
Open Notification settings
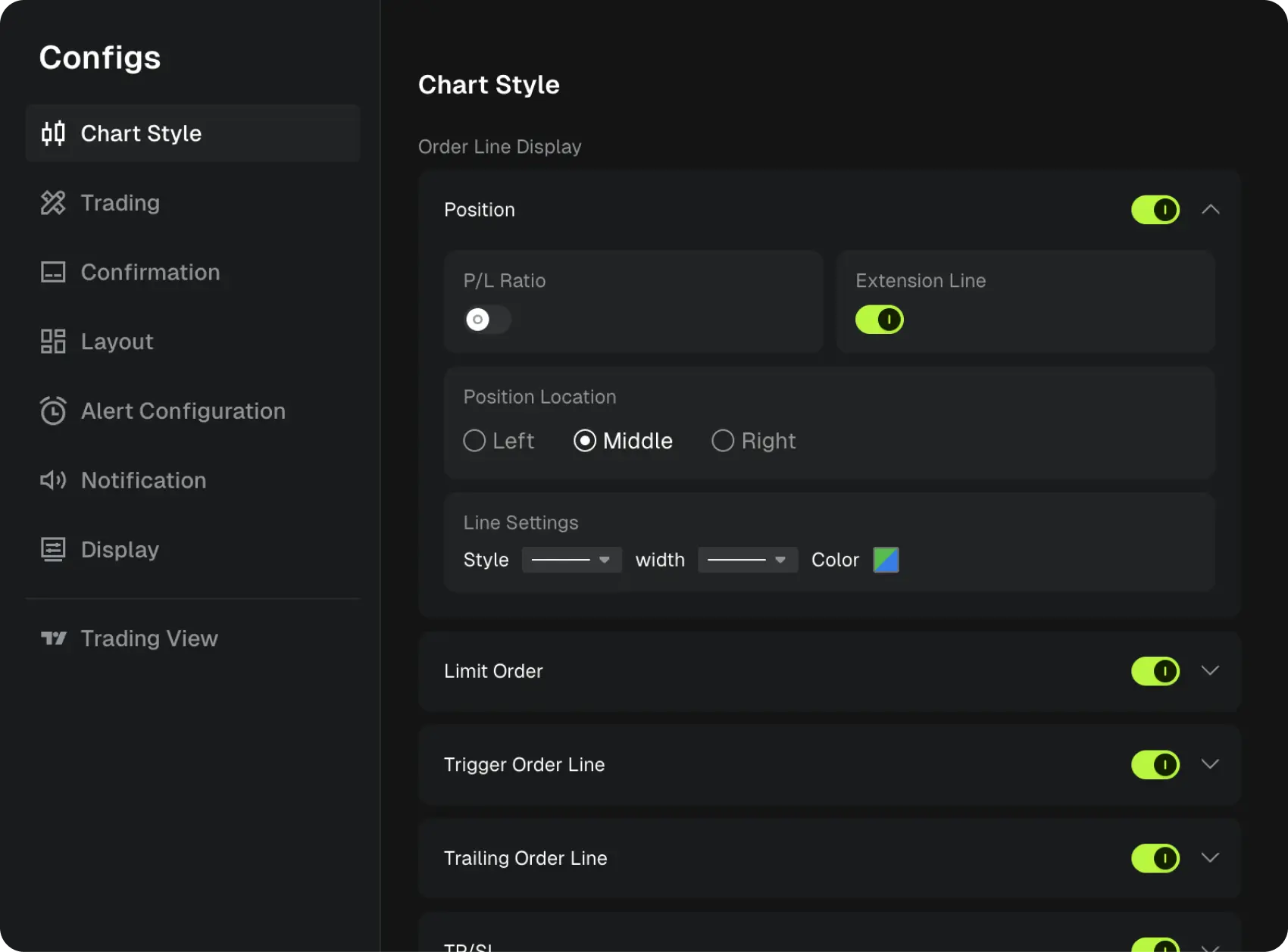click(192, 480)
